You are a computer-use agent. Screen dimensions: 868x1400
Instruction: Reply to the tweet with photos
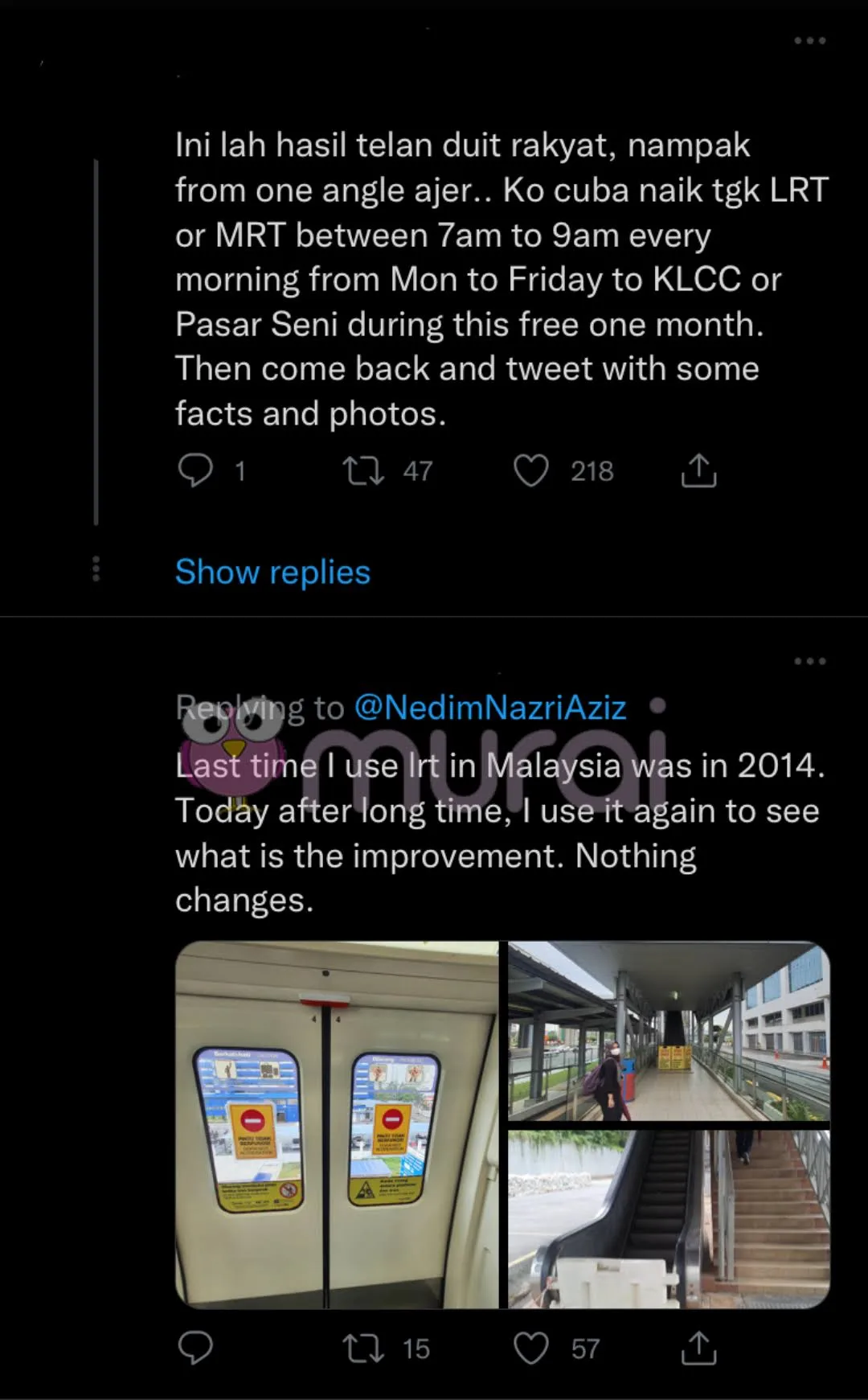195,1348
